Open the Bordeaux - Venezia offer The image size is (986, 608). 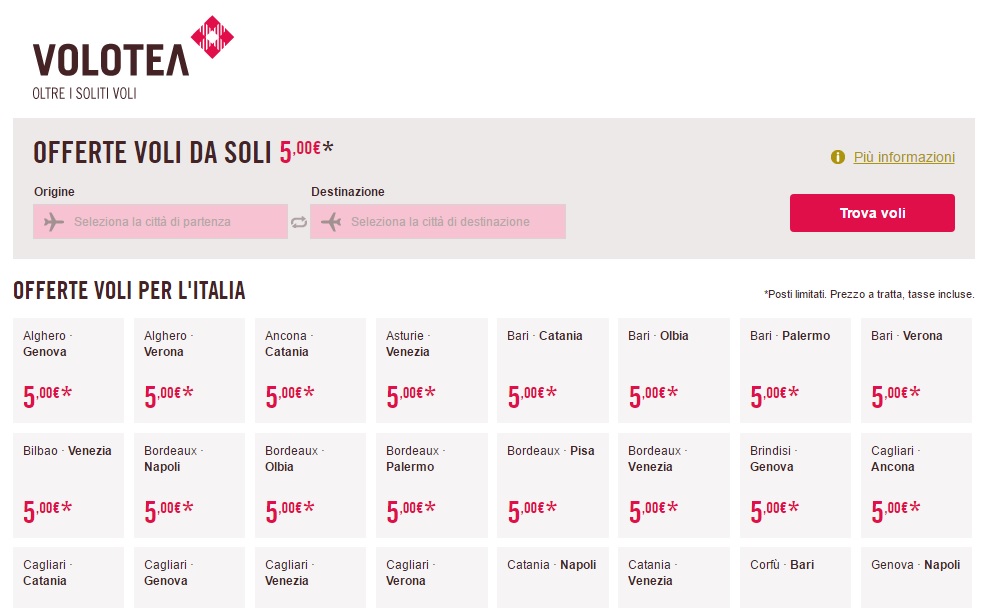click(x=673, y=485)
